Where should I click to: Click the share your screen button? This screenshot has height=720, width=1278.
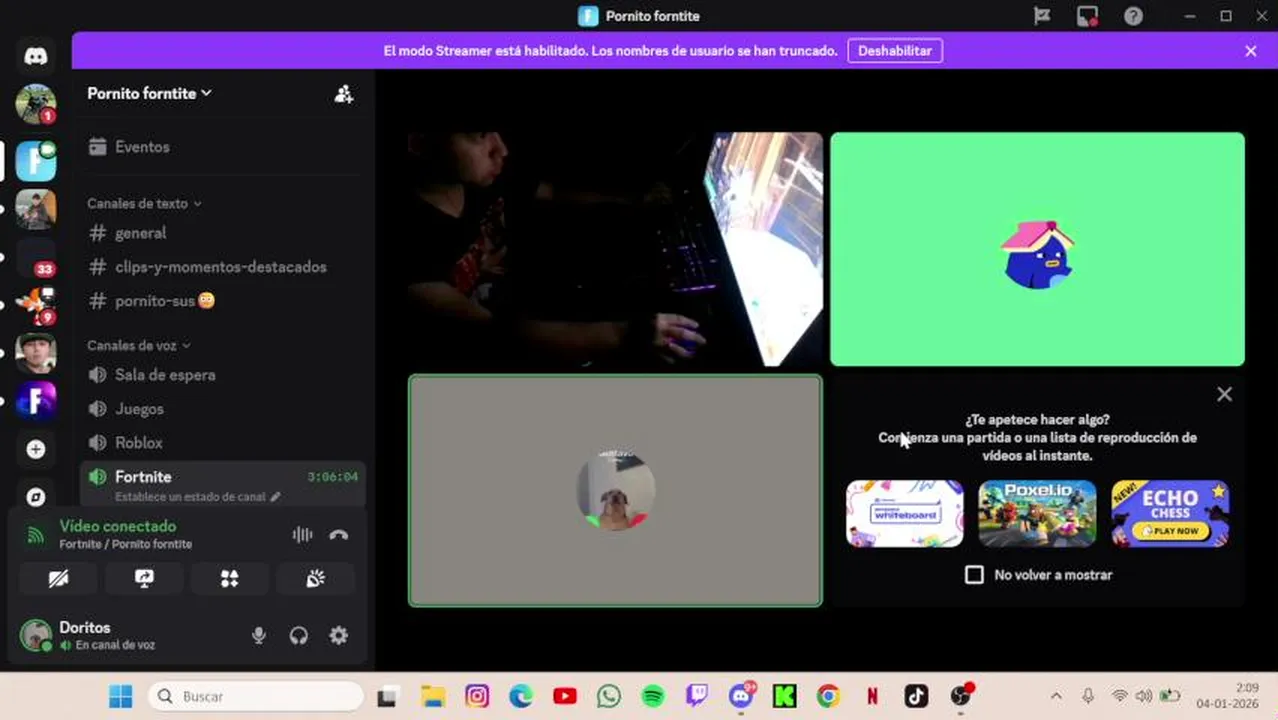click(x=144, y=579)
